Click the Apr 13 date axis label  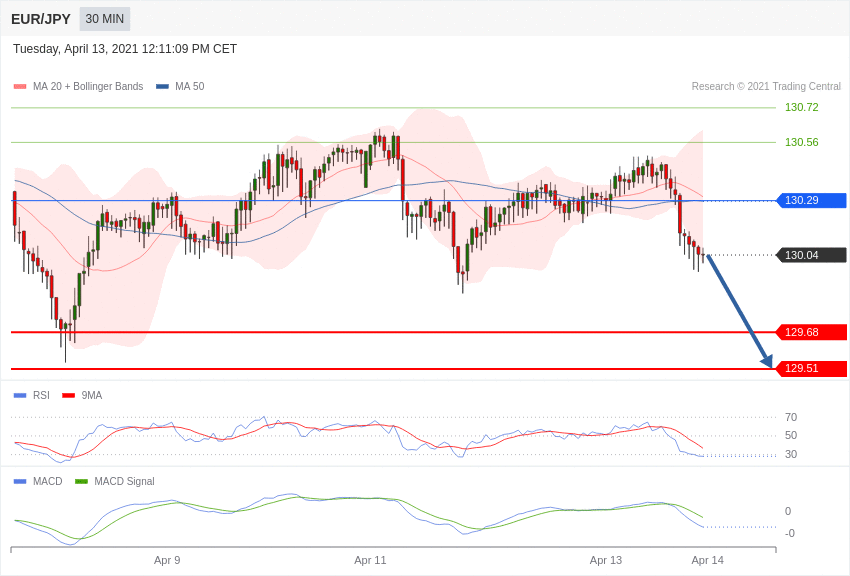point(606,560)
